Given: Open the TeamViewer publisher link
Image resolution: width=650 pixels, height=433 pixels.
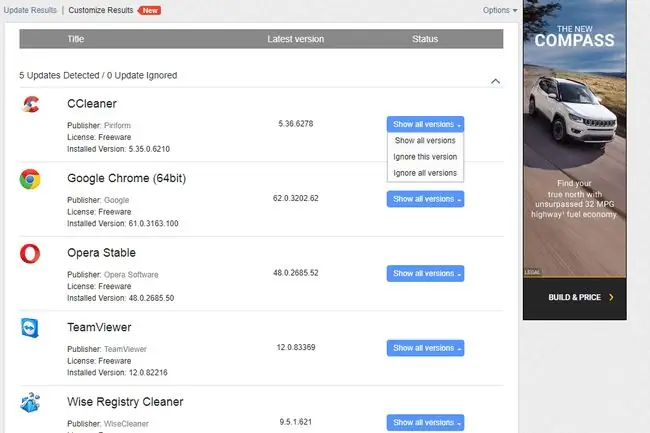Looking at the screenshot, I should pyautogui.click(x=125, y=349).
